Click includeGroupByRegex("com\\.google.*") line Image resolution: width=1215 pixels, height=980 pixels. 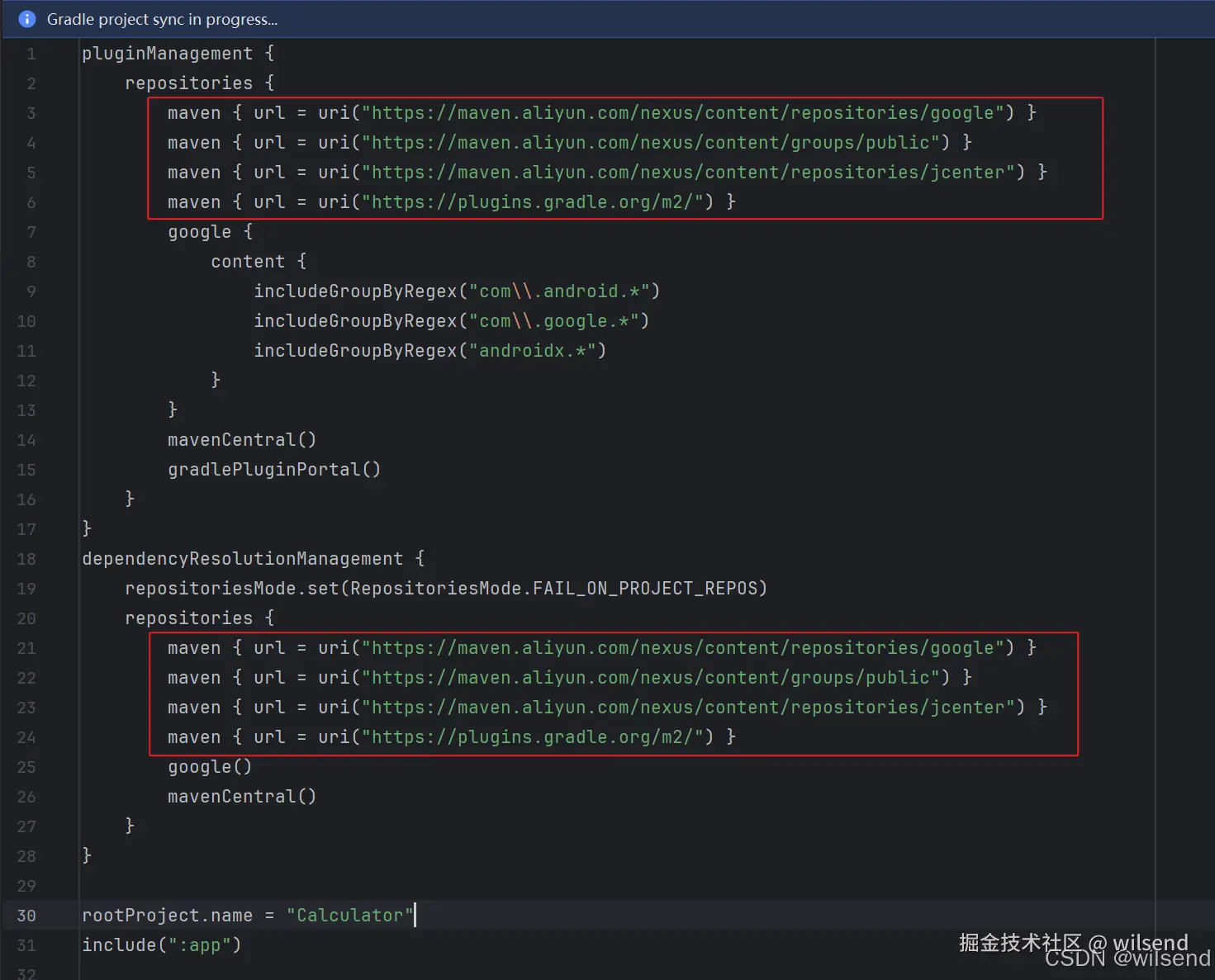(x=451, y=321)
